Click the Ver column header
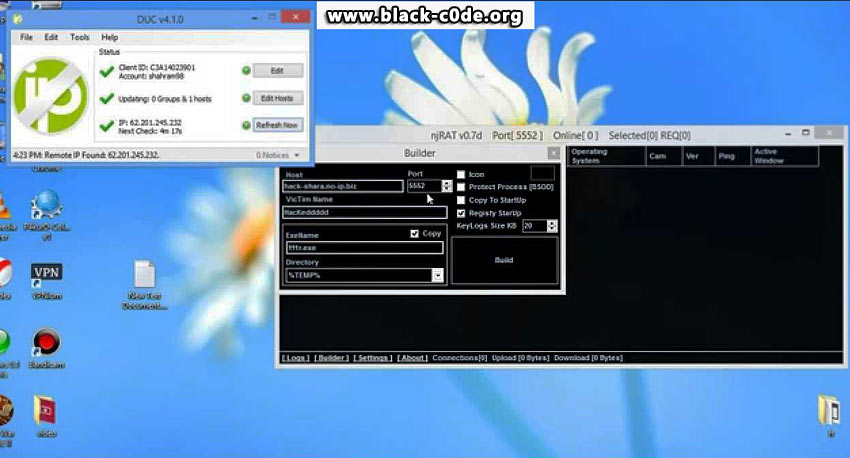 698,156
